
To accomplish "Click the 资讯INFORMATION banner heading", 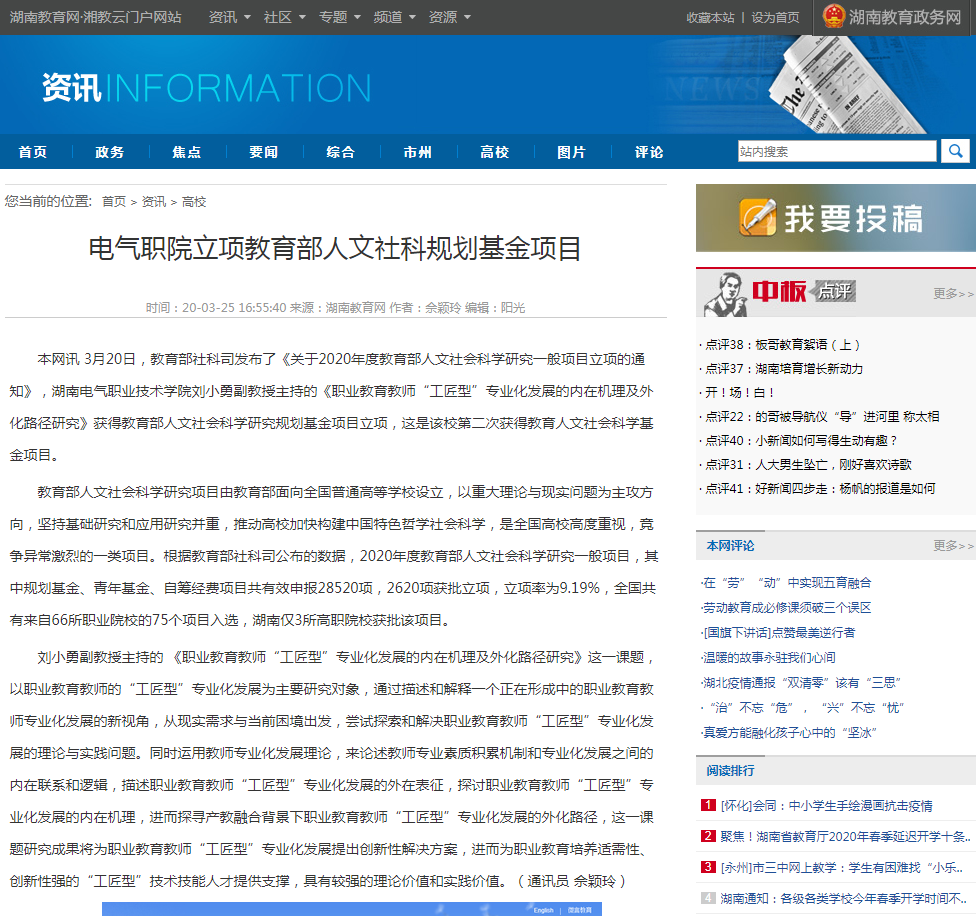I will (x=207, y=88).
